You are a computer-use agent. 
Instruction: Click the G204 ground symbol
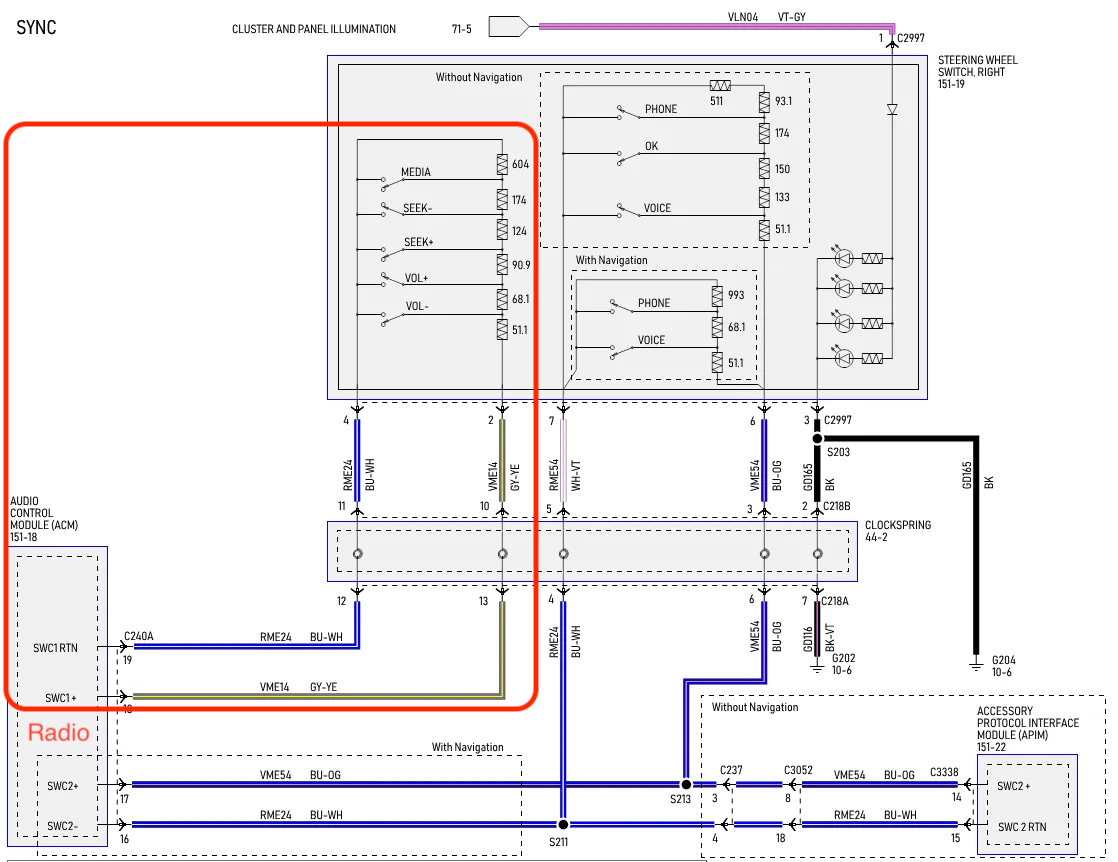click(977, 665)
